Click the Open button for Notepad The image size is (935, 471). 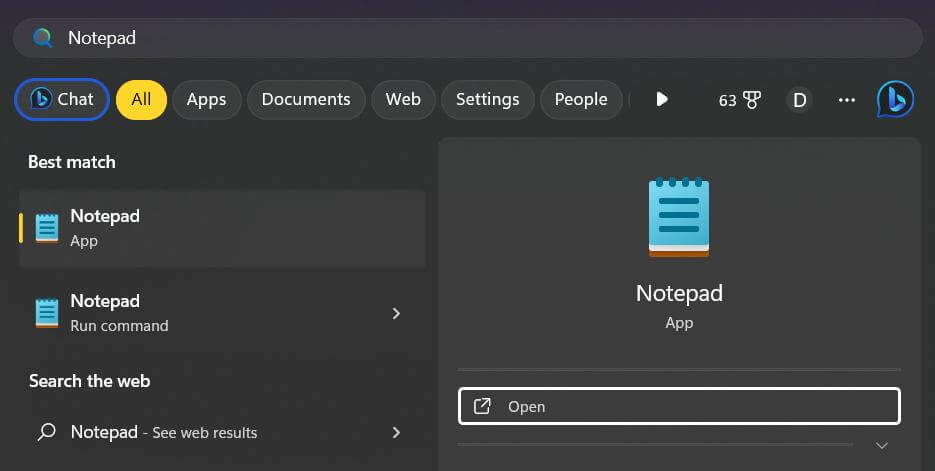tap(679, 406)
